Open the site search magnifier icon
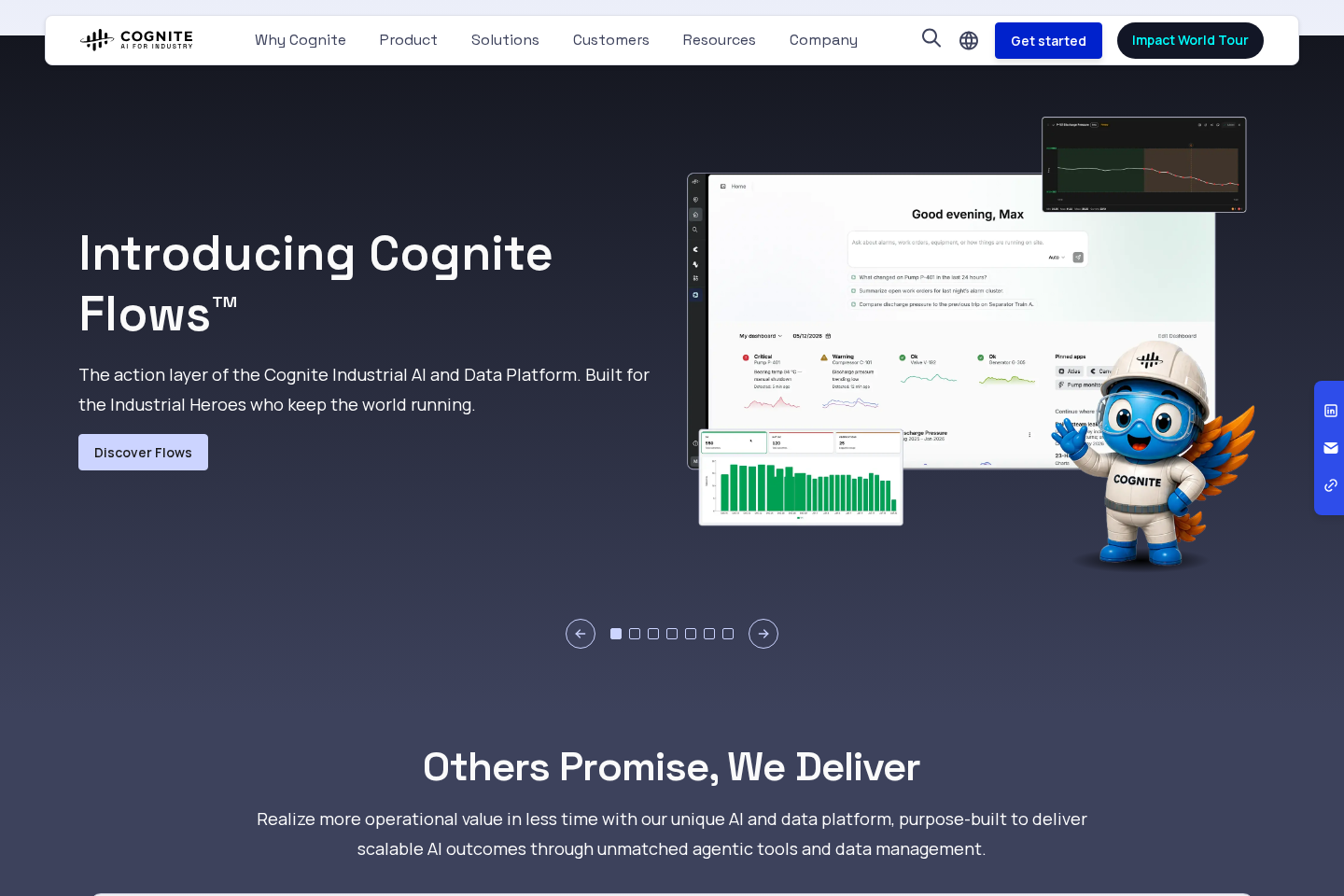The width and height of the screenshot is (1344, 896). pyautogui.click(x=931, y=38)
